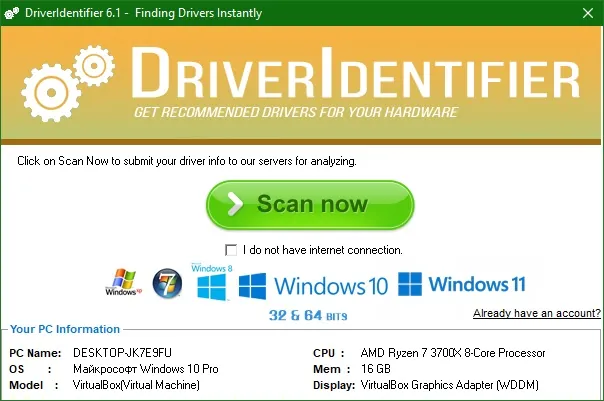This screenshot has width=604, height=401.
Task: Click the Windows 8 logo icon
Action: coord(211,282)
